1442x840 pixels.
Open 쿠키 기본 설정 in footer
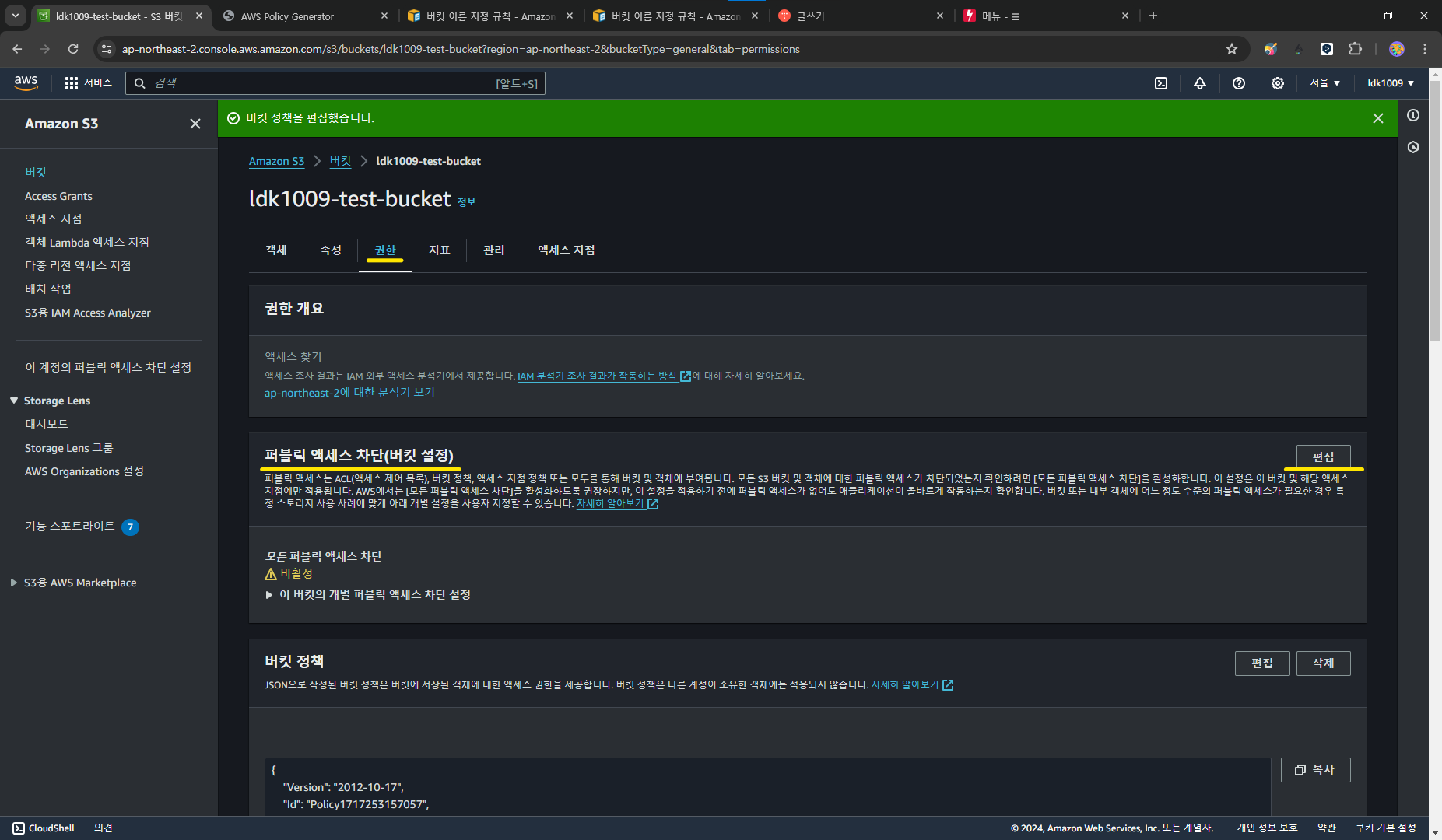[x=1386, y=828]
